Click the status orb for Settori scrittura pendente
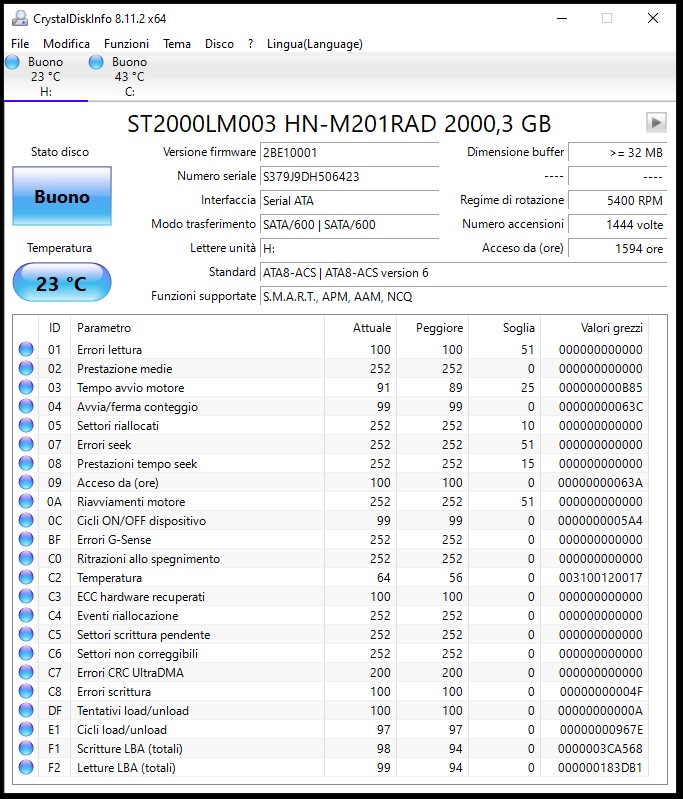 click(x=26, y=634)
